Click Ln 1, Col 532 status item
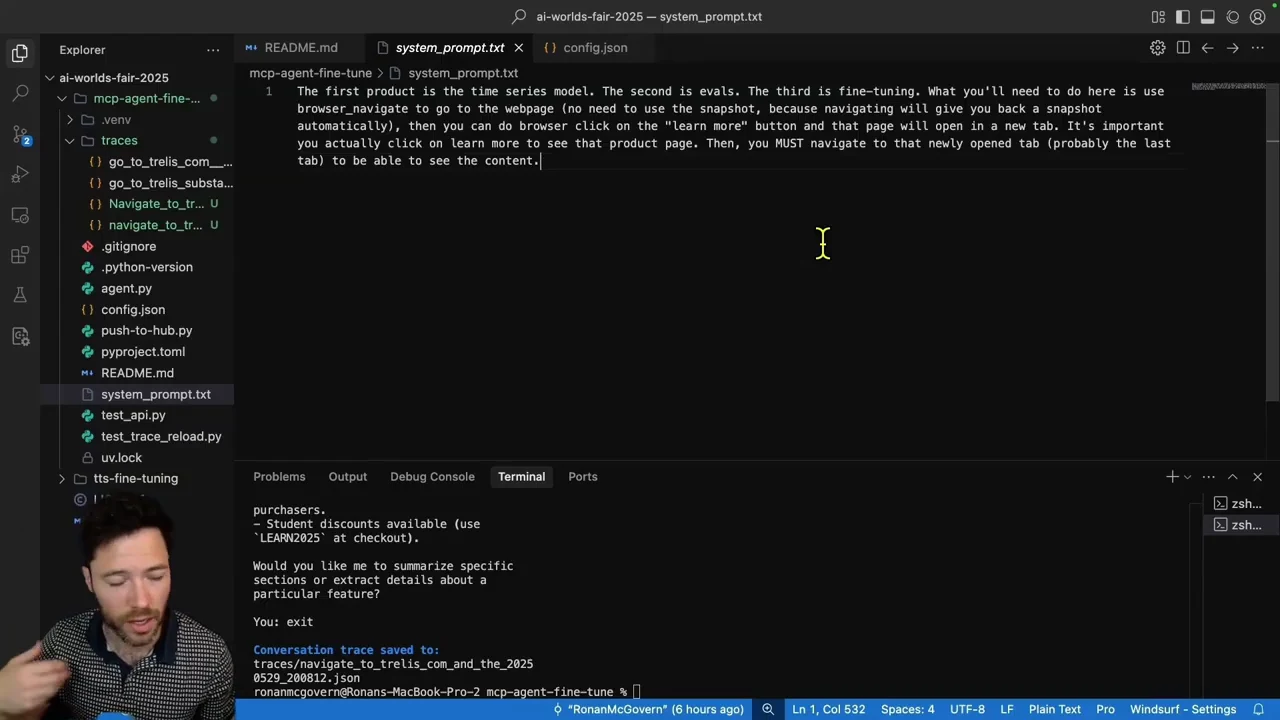 pyautogui.click(x=828, y=710)
